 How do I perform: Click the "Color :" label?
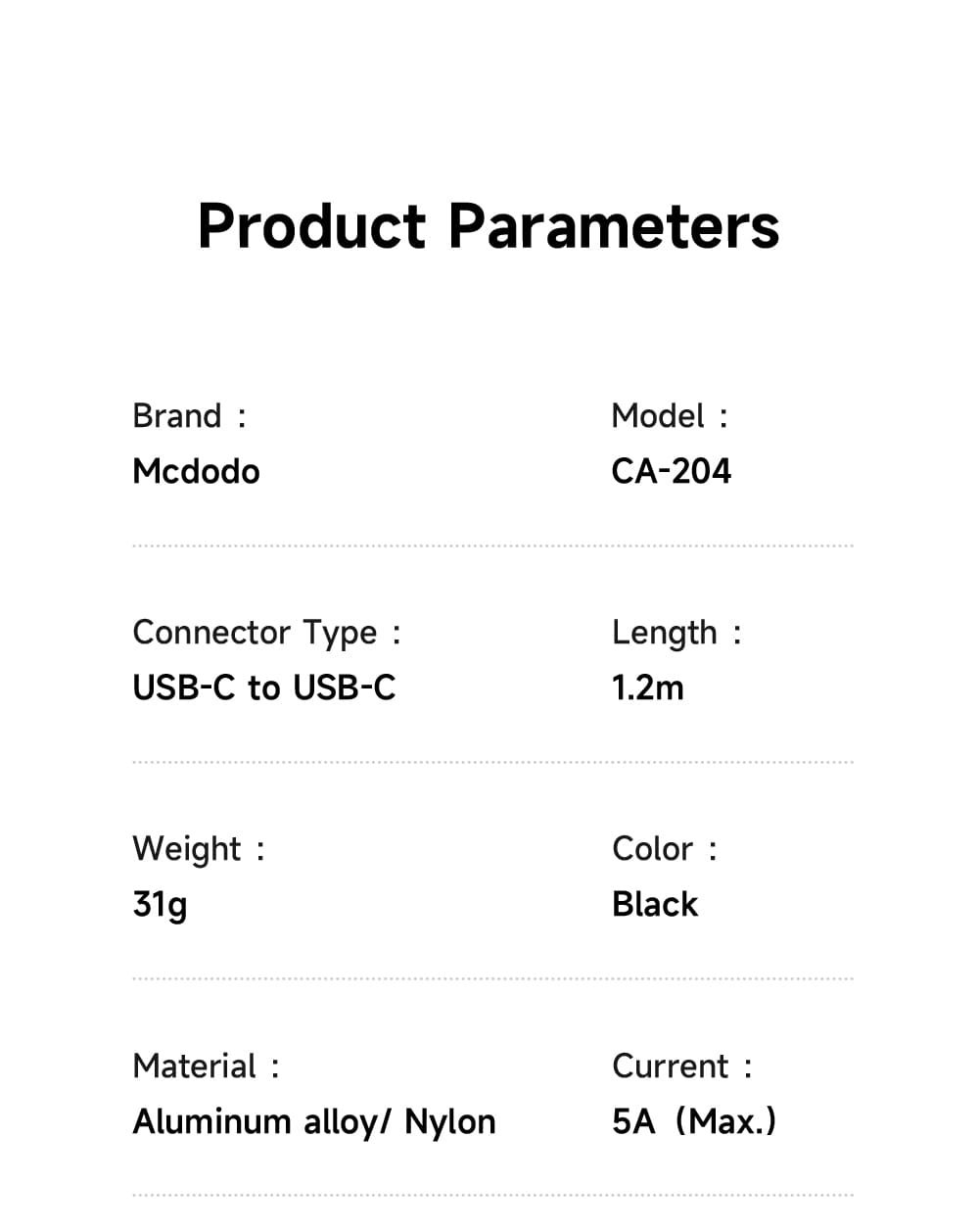664,849
